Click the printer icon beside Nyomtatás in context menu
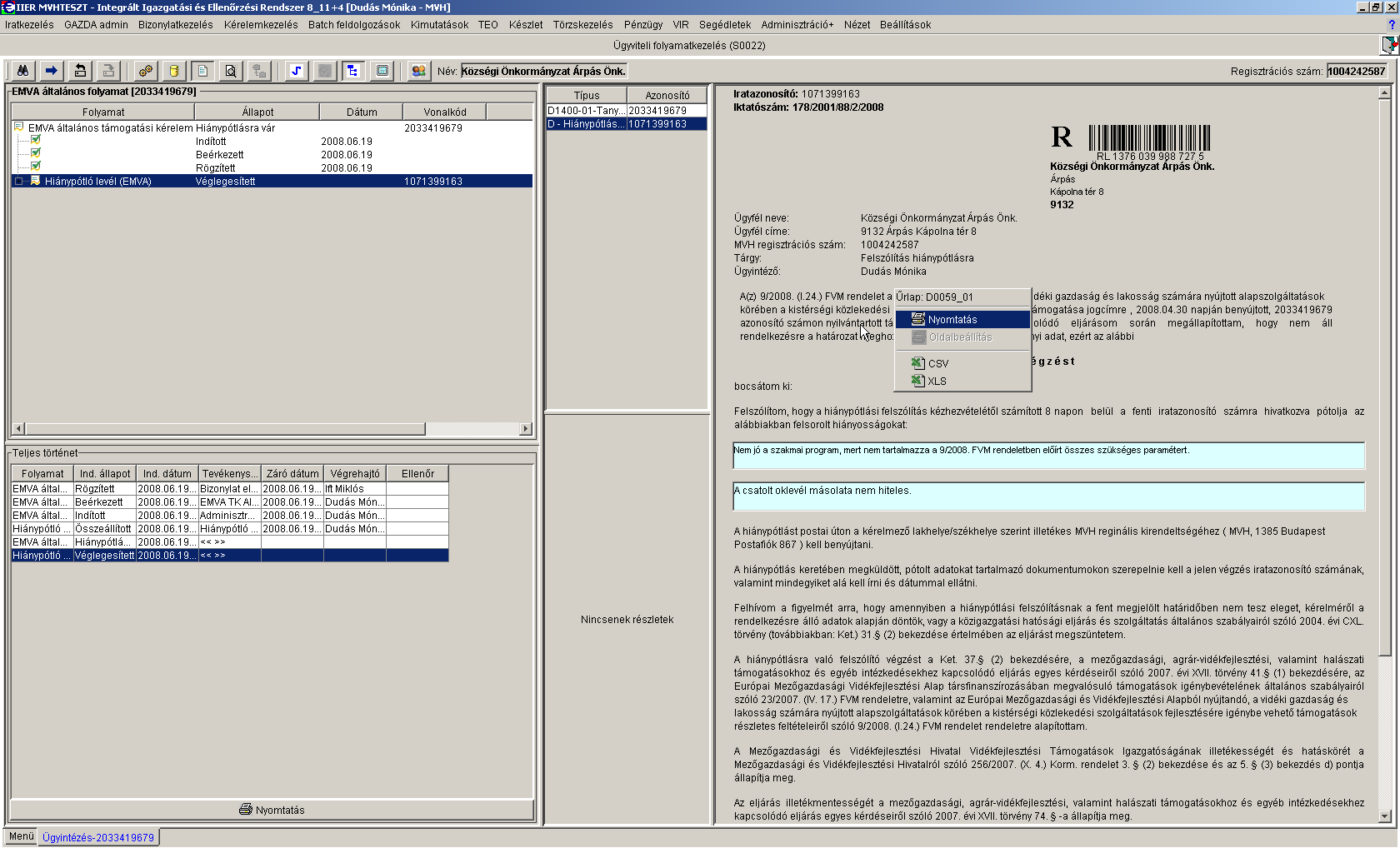Image resolution: width=1400 pixels, height=848 pixels. point(918,319)
